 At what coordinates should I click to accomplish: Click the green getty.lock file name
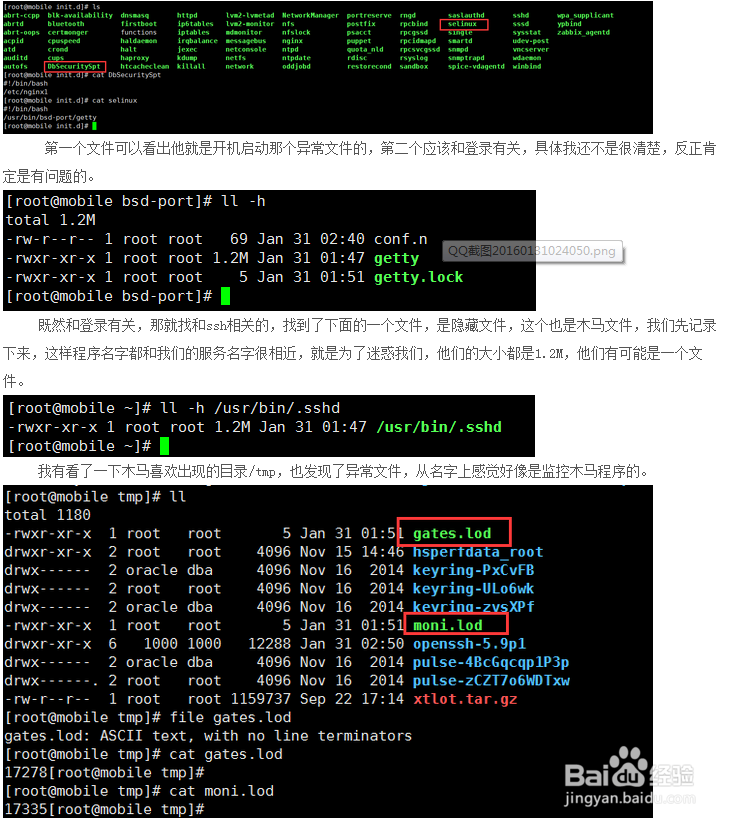coord(418,277)
